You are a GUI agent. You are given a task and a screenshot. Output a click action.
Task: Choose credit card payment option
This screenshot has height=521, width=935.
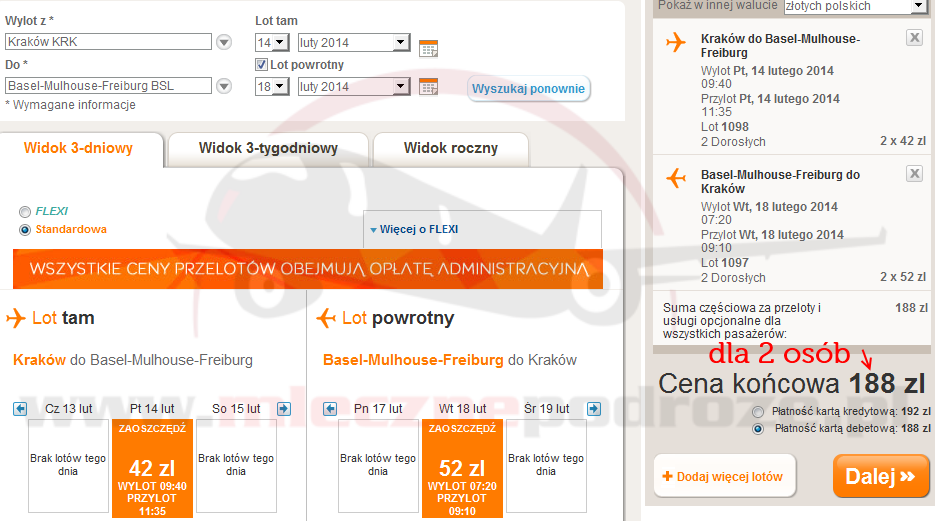coord(761,411)
